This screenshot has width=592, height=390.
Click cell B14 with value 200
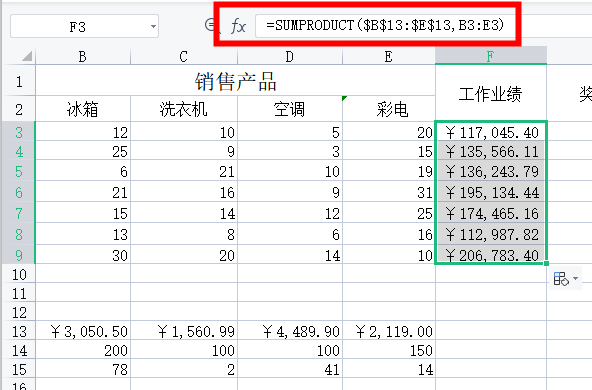[83, 350]
